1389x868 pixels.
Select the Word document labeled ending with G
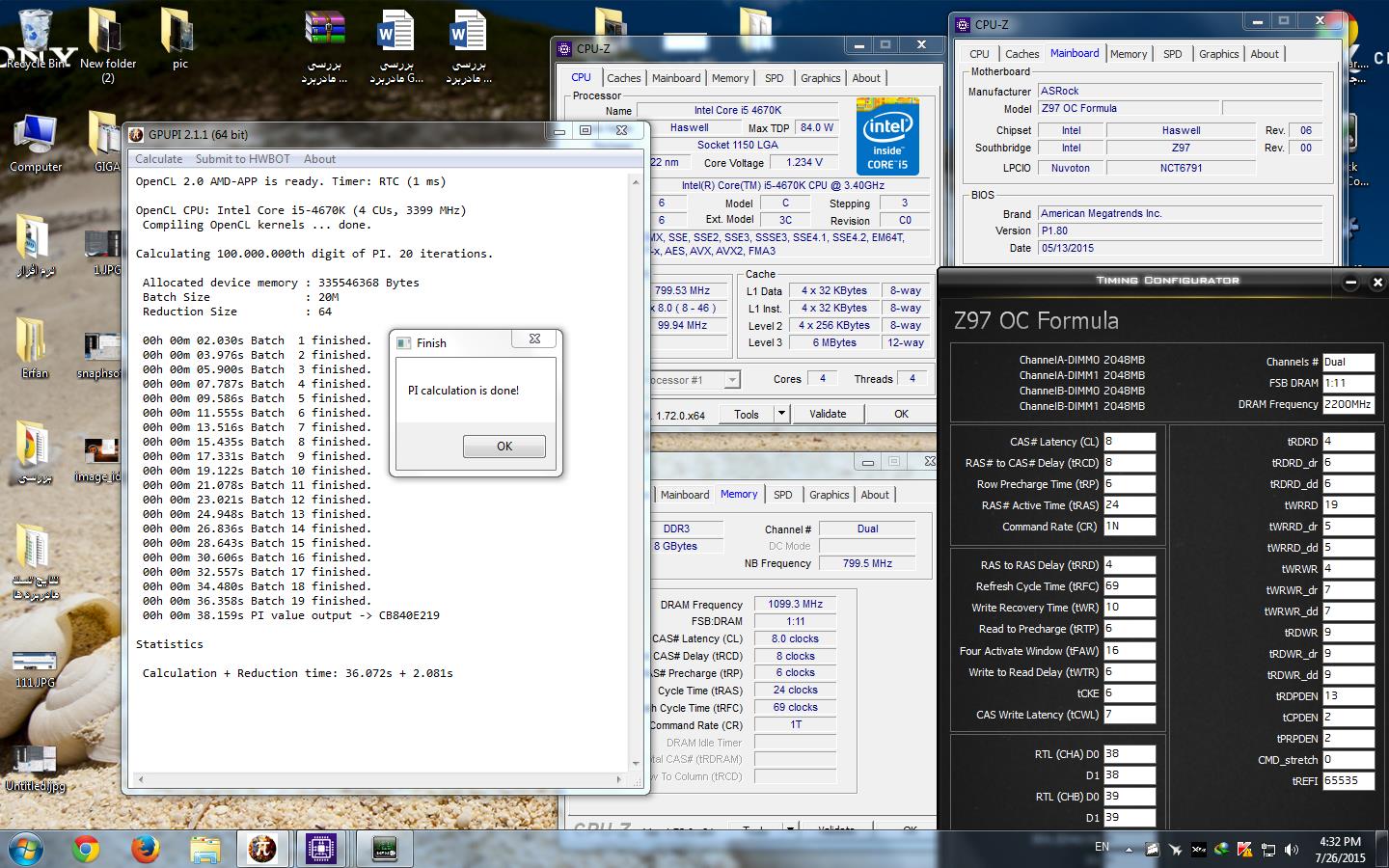(396, 46)
